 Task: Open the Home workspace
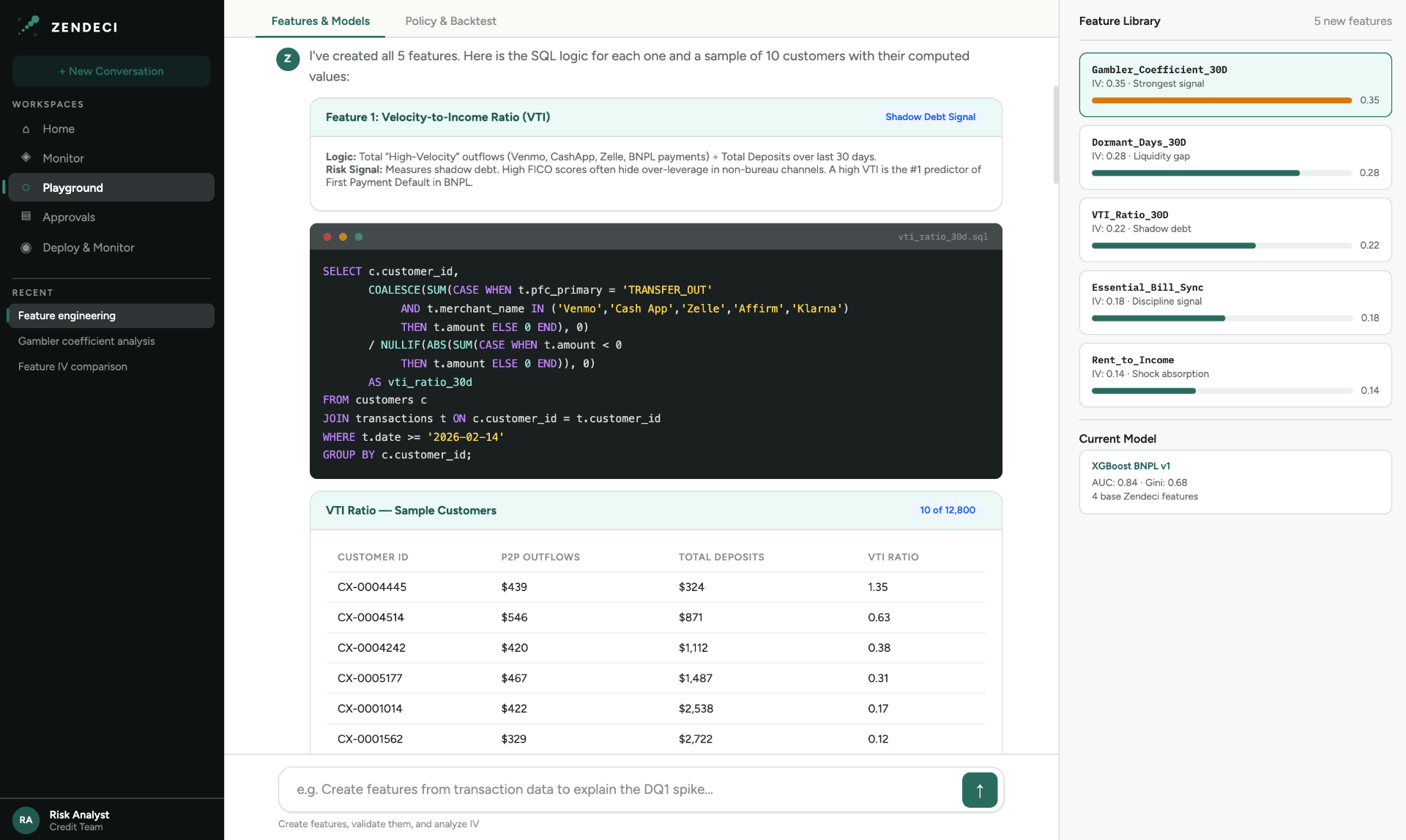[x=111, y=129]
